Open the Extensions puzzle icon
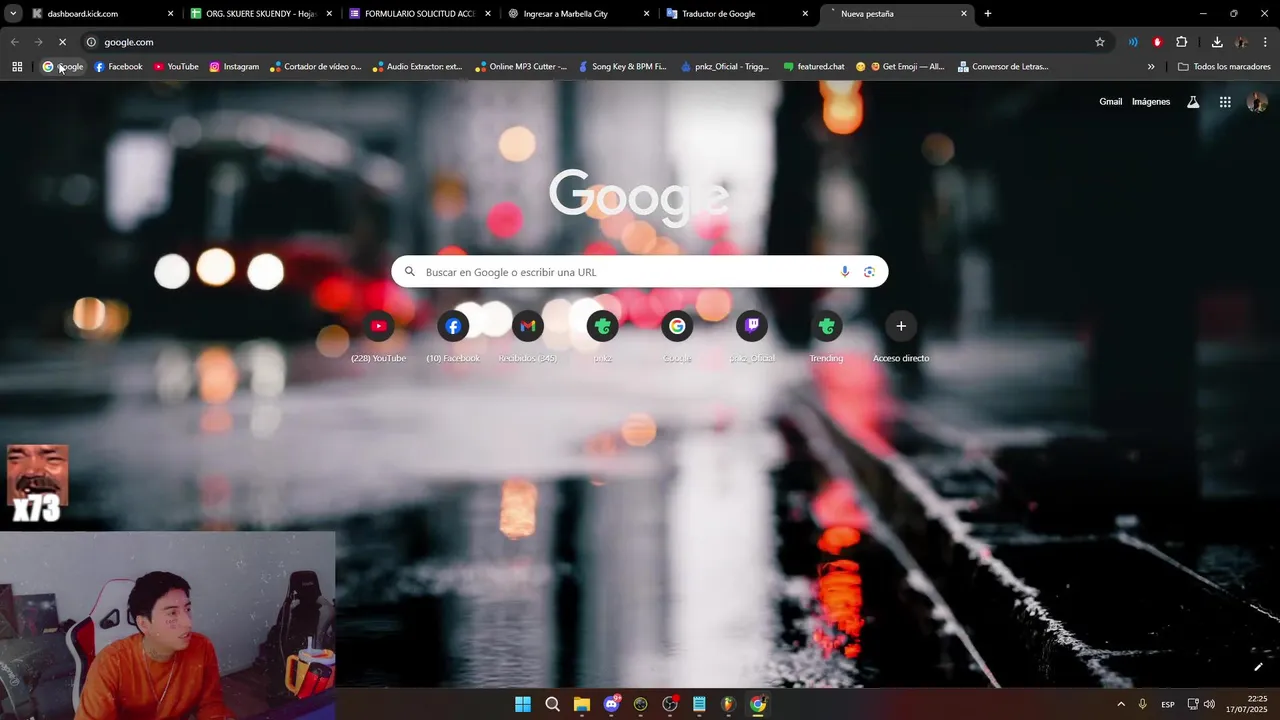The height and width of the screenshot is (720, 1280). pos(1182,42)
